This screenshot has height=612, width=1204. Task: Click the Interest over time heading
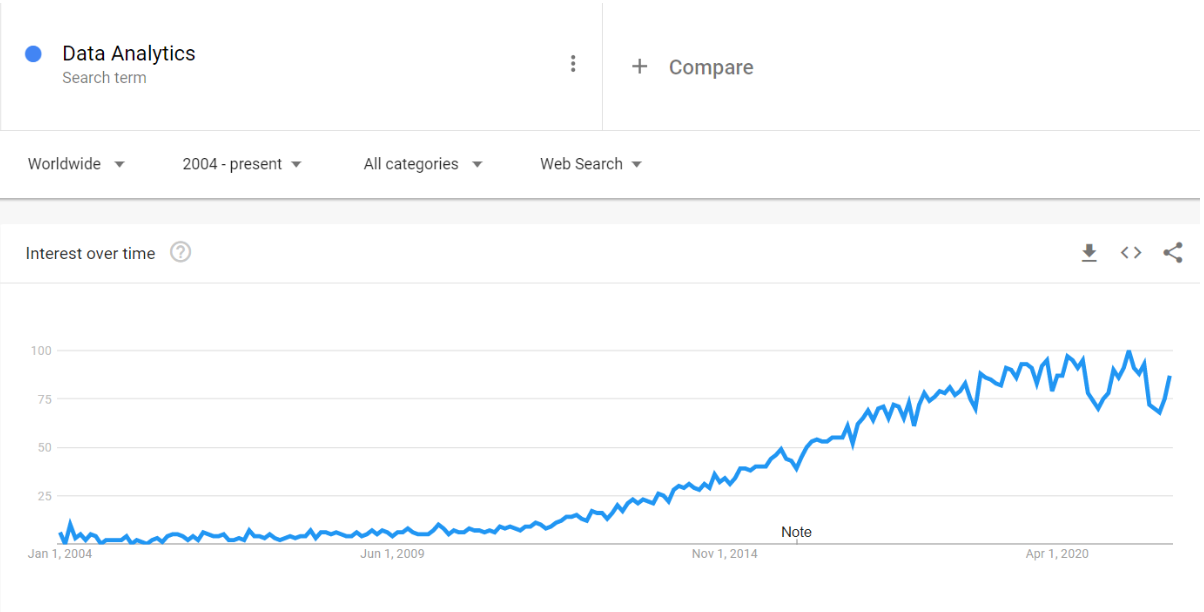(x=91, y=254)
